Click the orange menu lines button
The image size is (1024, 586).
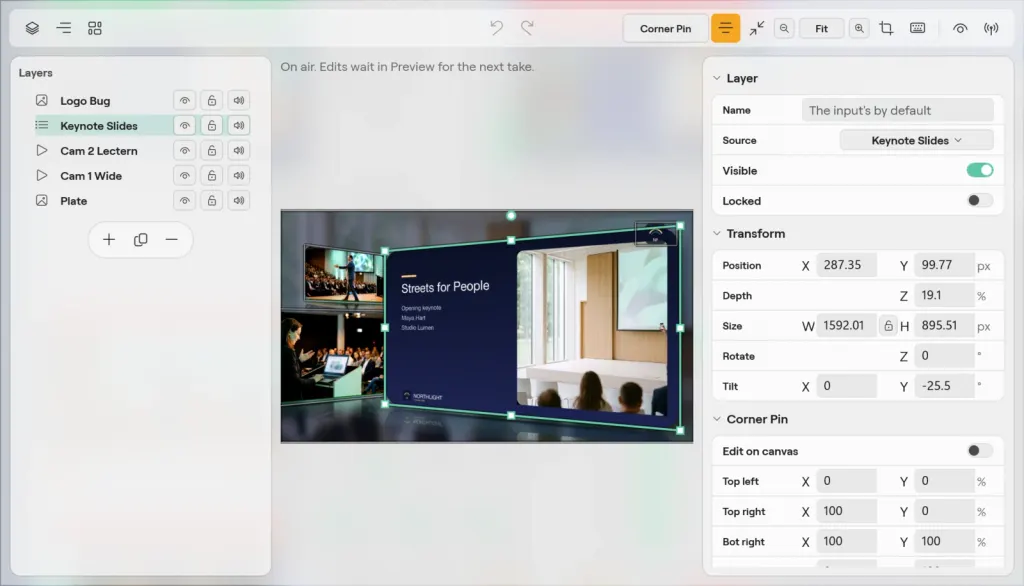(x=726, y=28)
